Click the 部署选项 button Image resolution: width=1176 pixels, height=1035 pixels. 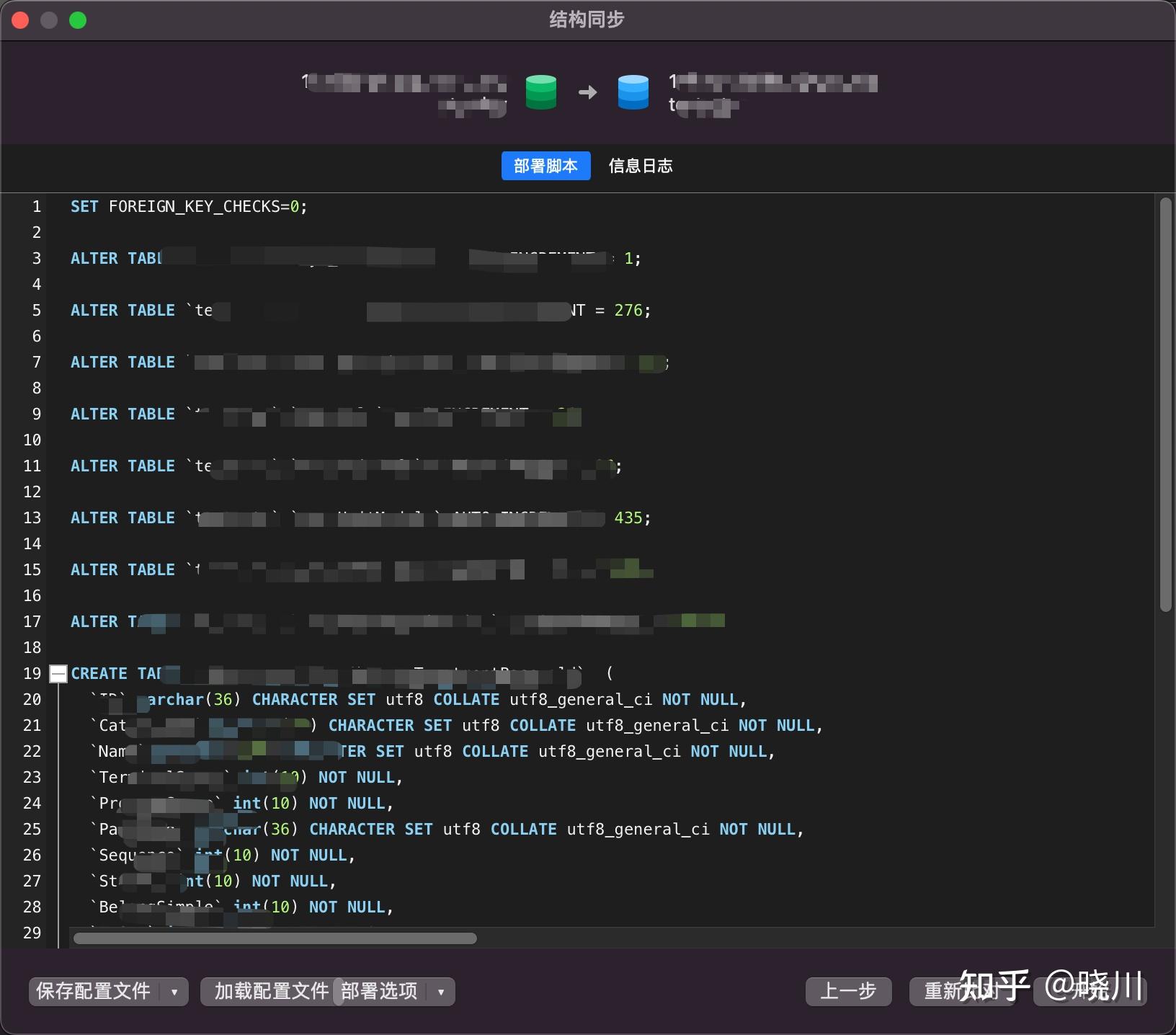pyautogui.click(x=380, y=992)
